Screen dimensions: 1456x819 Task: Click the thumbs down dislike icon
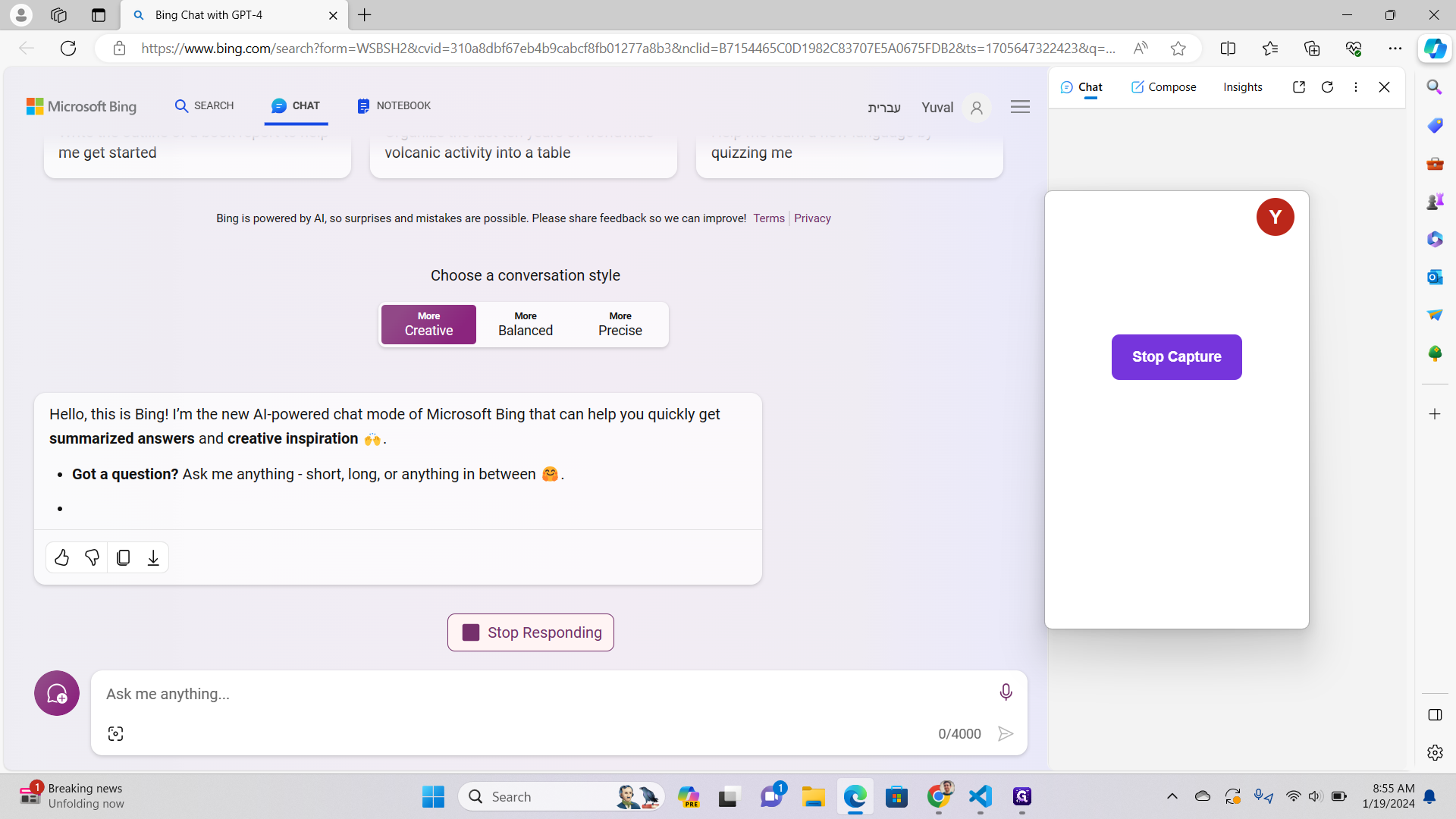pos(93,558)
